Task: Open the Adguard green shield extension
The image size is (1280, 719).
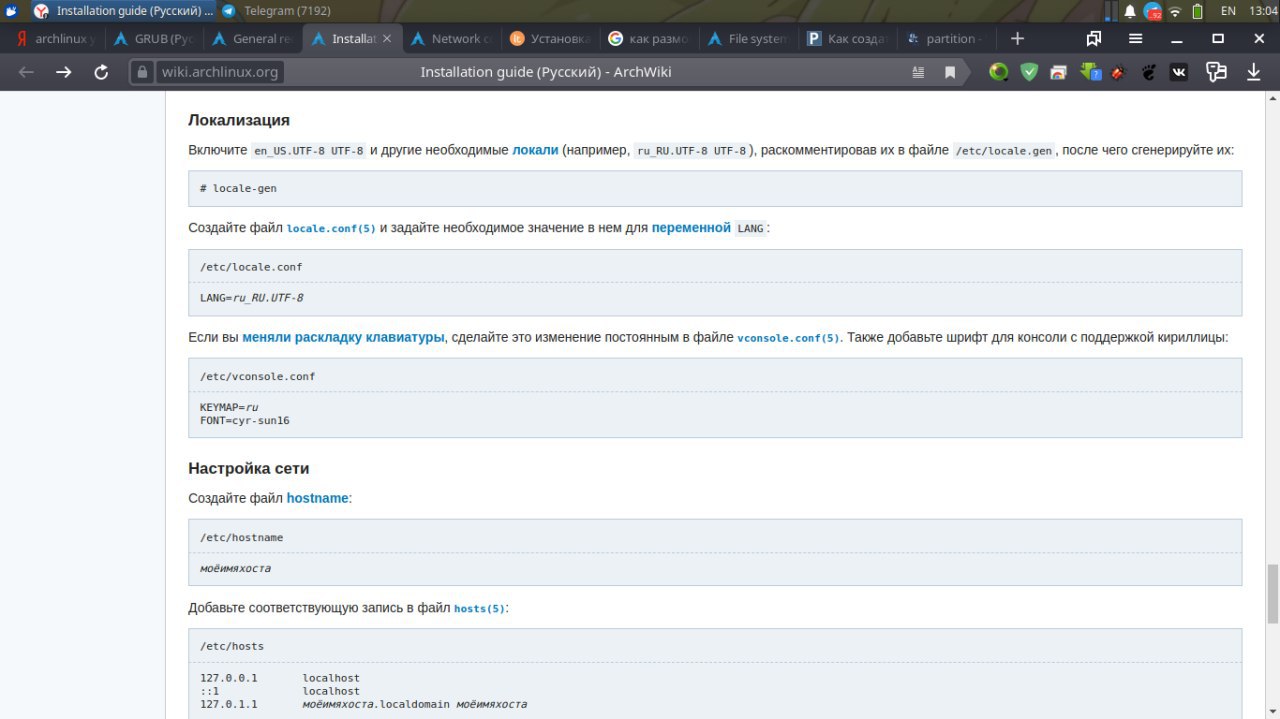Action: pyautogui.click(x=1029, y=72)
